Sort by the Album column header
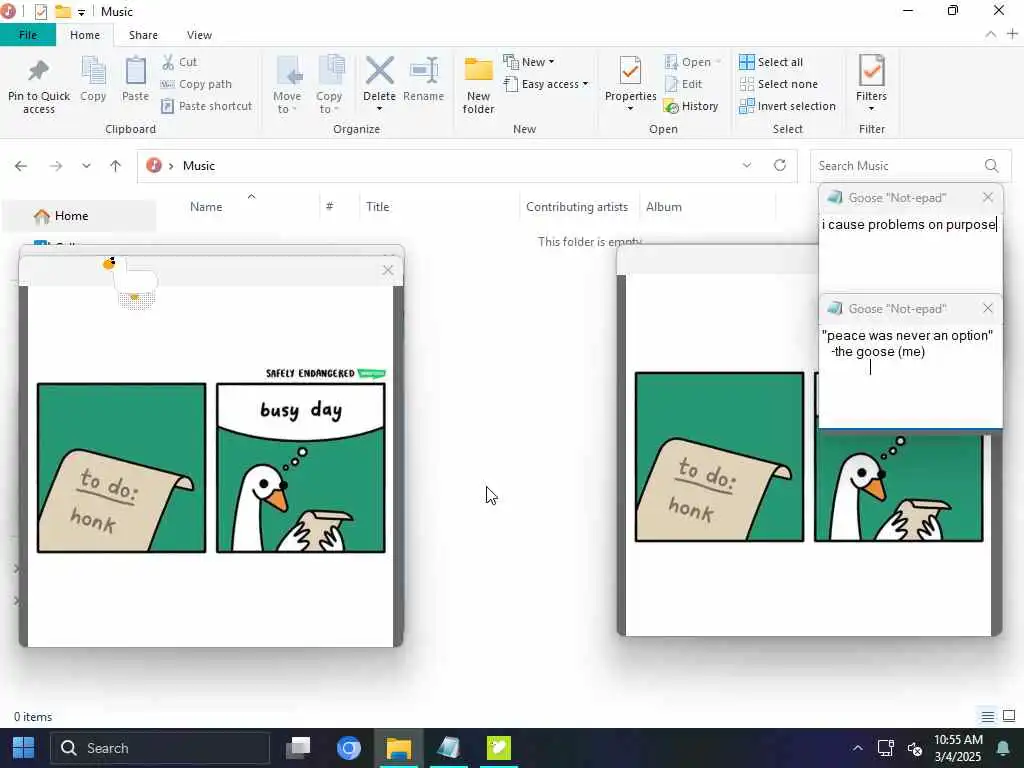 coord(664,206)
